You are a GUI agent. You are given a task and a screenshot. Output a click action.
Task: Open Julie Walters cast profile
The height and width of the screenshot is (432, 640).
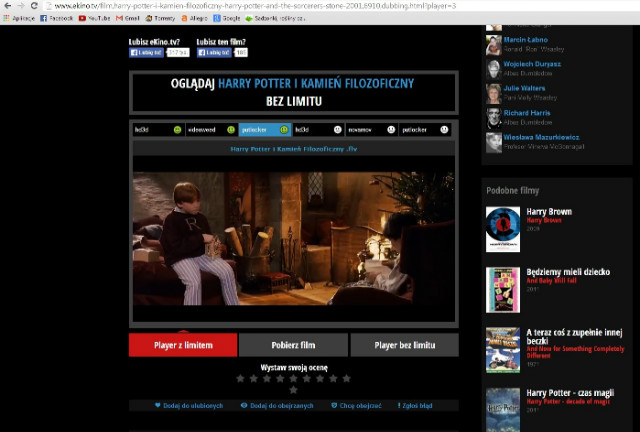[524, 88]
